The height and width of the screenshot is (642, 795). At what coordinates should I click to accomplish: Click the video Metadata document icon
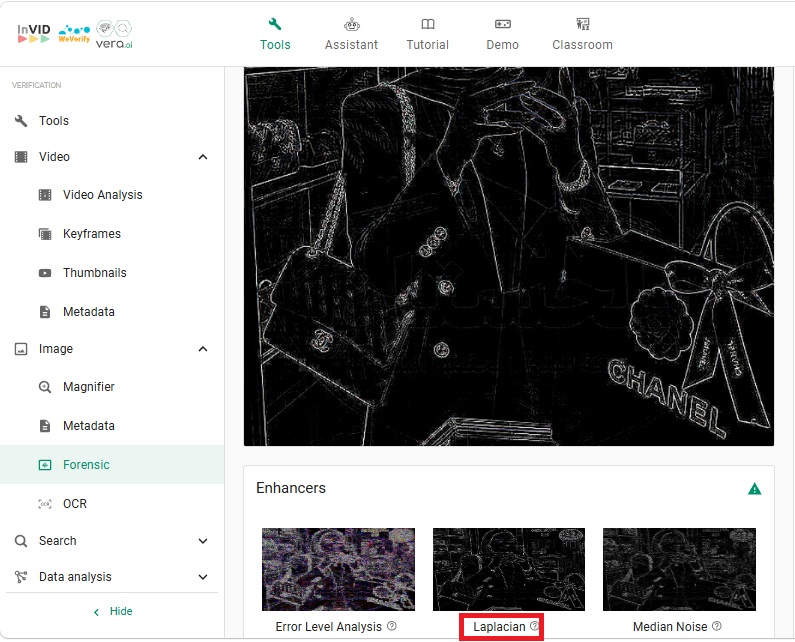click(x=45, y=312)
